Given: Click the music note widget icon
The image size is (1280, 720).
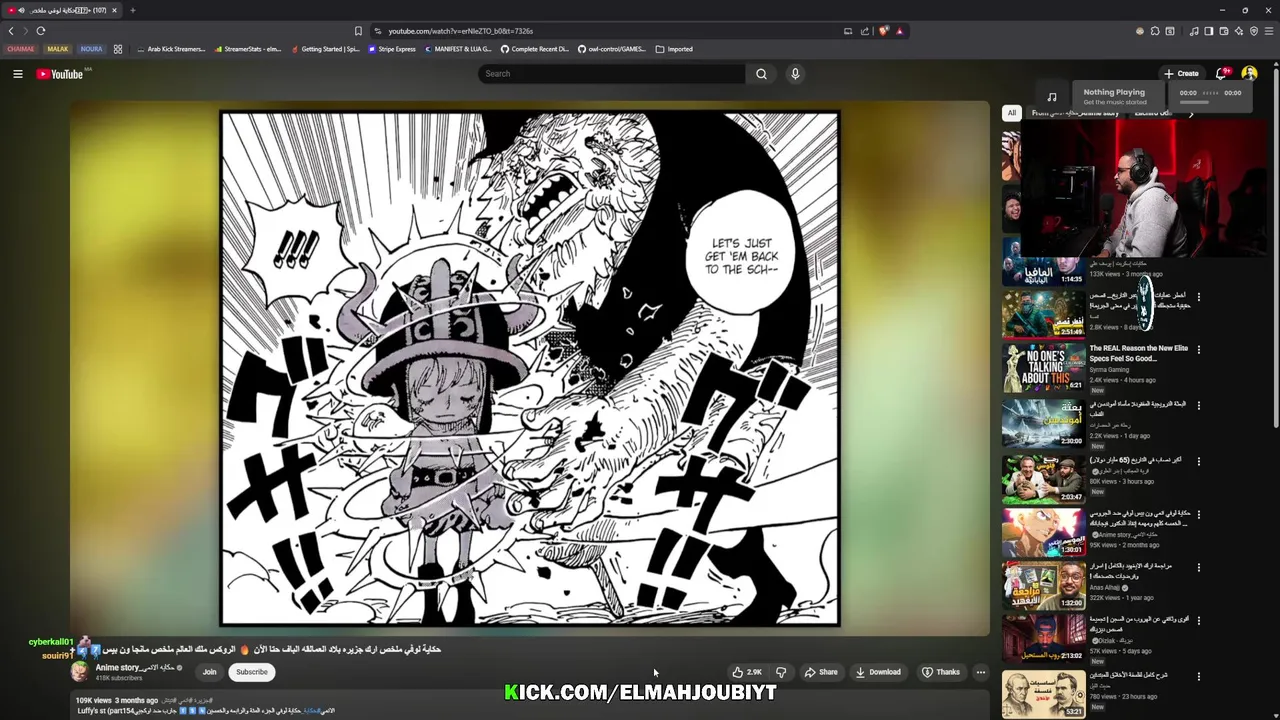Looking at the screenshot, I should (1051, 97).
